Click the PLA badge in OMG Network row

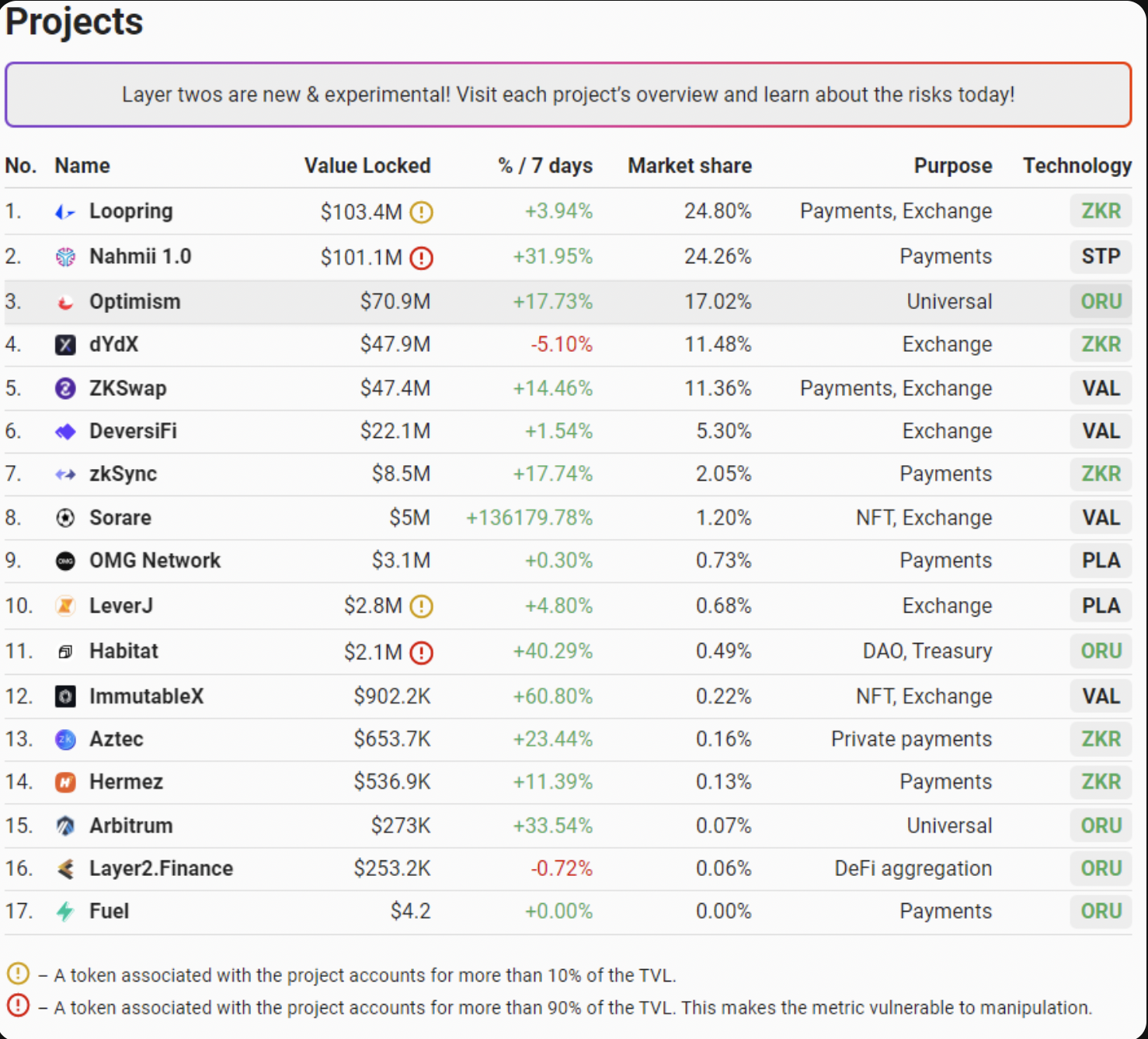click(1101, 560)
